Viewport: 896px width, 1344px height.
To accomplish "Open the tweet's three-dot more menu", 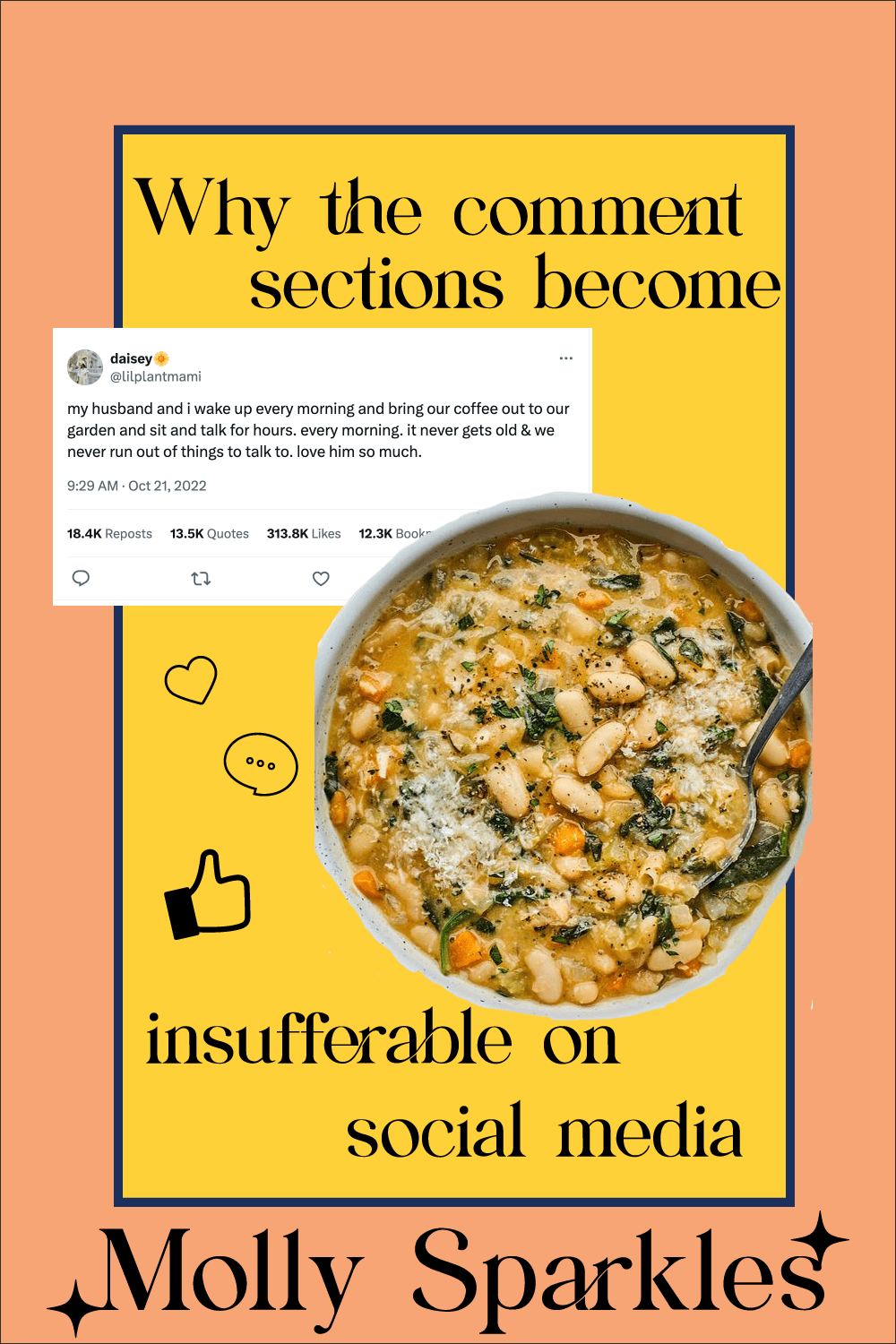I will pyautogui.click(x=565, y=358).
